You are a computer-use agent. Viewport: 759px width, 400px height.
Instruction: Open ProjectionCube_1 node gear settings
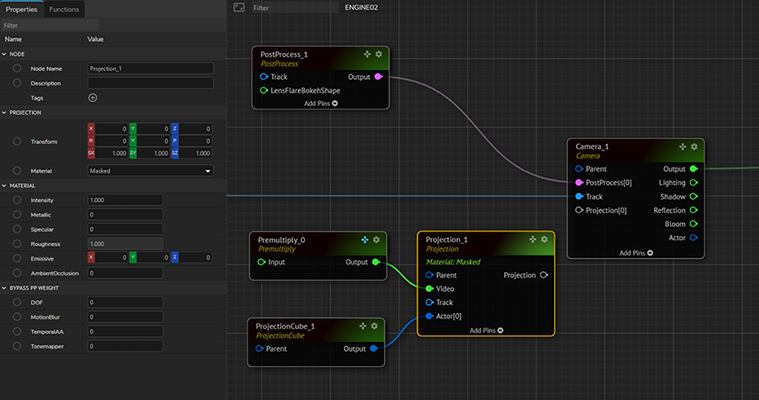[375, 325]
